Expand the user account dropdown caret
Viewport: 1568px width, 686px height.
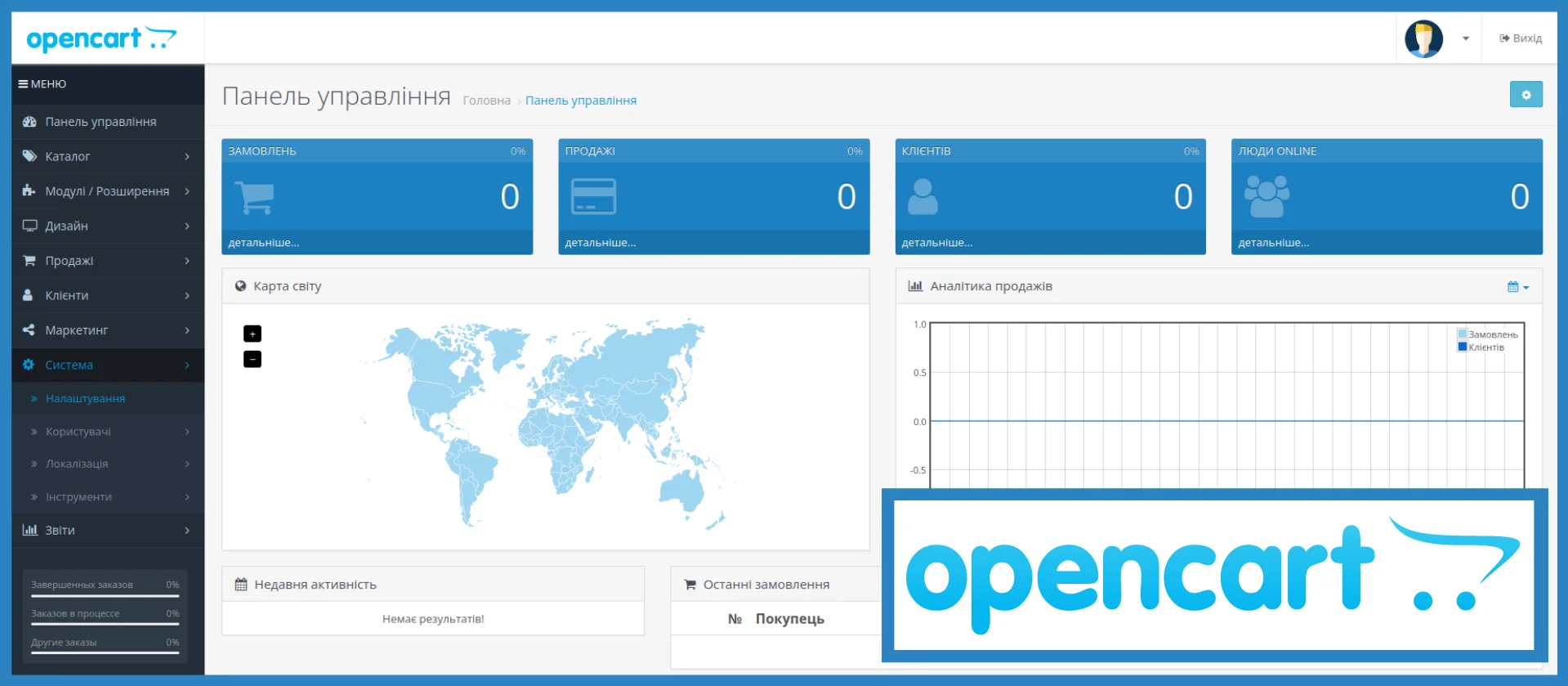tap(1466, 38)
